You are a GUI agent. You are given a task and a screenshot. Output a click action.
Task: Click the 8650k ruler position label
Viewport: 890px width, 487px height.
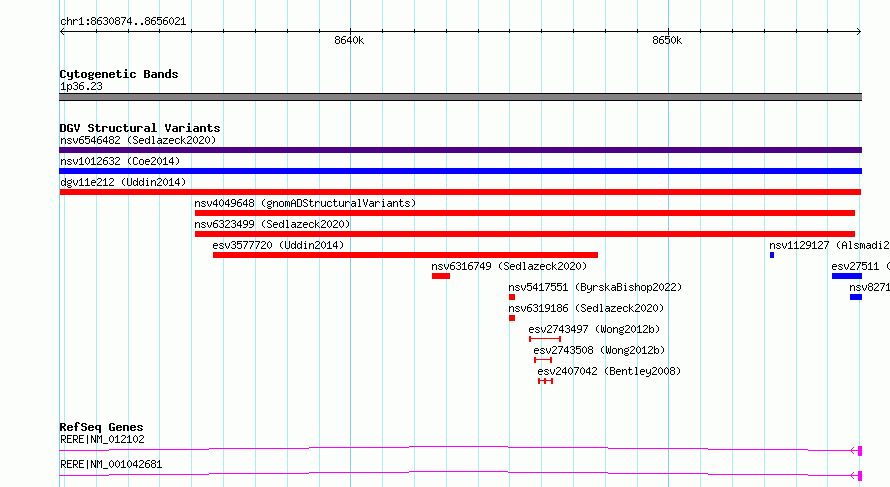(x=667, y=40)
